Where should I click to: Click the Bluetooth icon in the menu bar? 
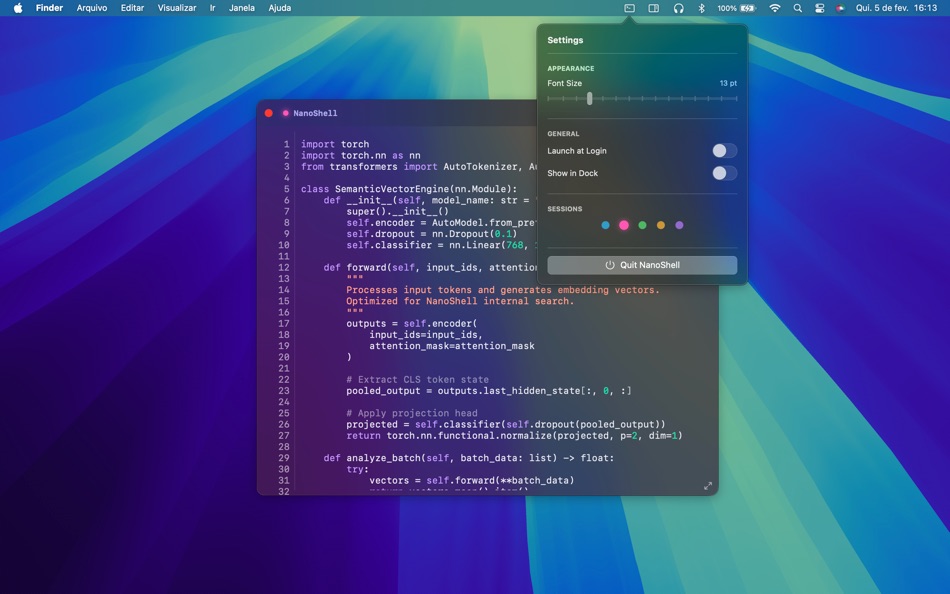click(700, 8)
